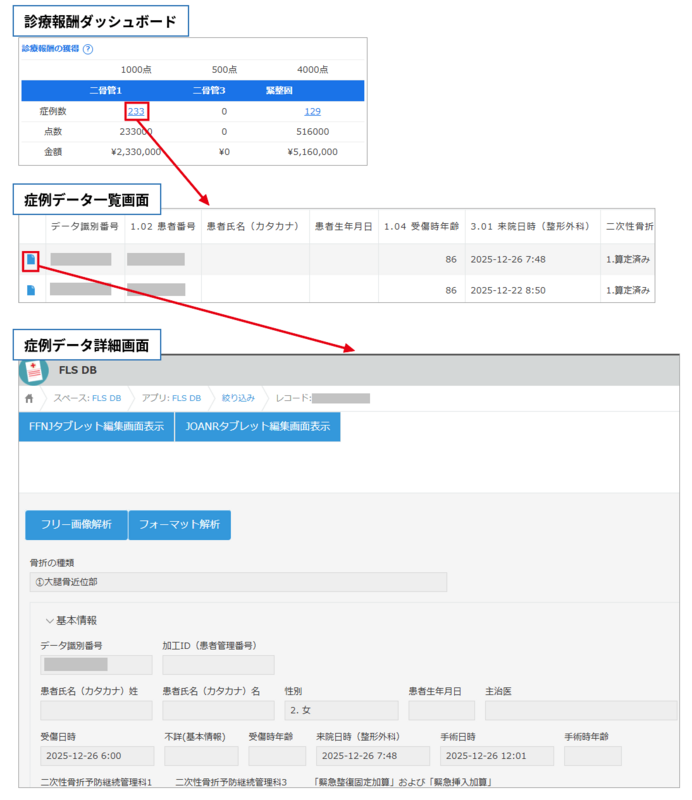Click the 516000 points cell

(312, 132)
